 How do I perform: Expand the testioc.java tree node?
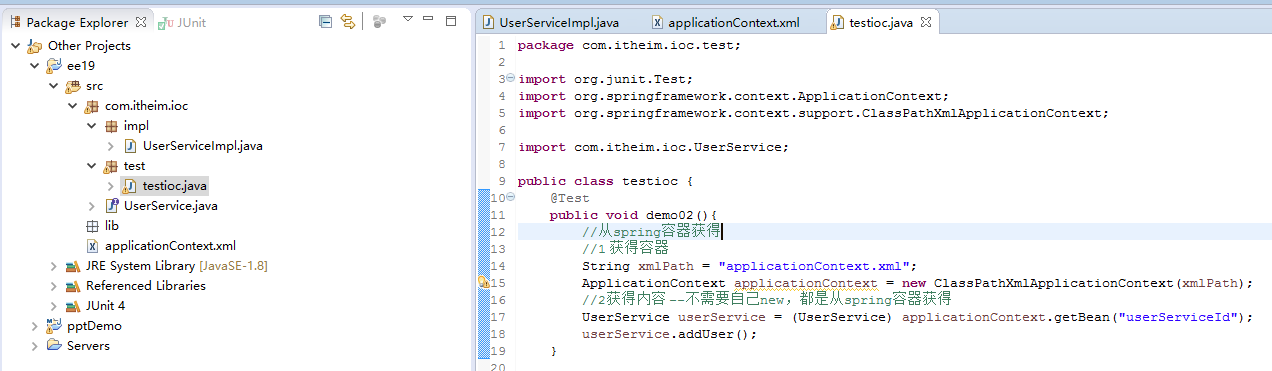tap(110, 186)
